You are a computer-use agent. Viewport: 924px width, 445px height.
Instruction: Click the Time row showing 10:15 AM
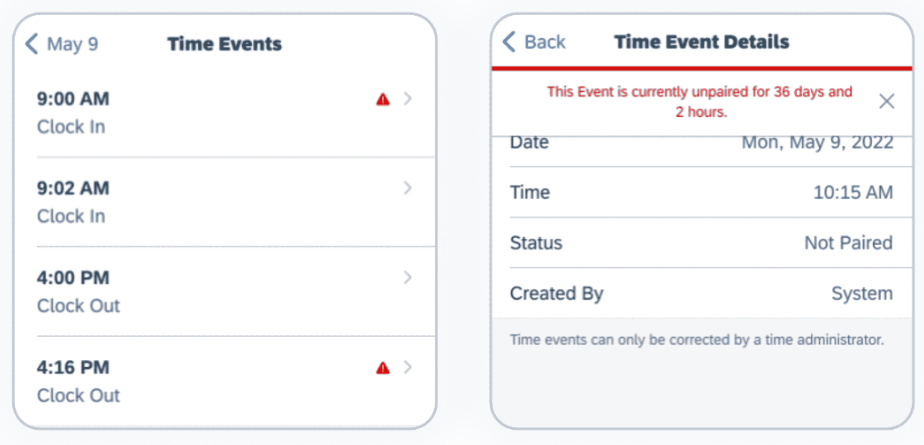click(700, 192)
